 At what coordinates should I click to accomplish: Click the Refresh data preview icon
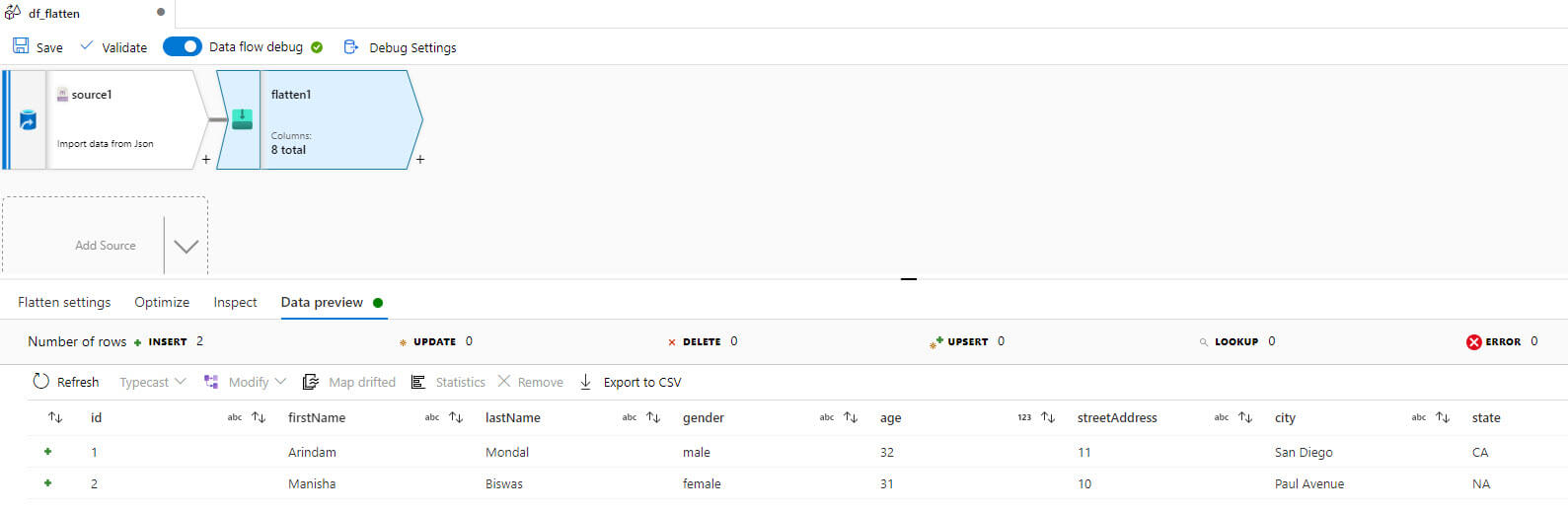pos(40,382)
